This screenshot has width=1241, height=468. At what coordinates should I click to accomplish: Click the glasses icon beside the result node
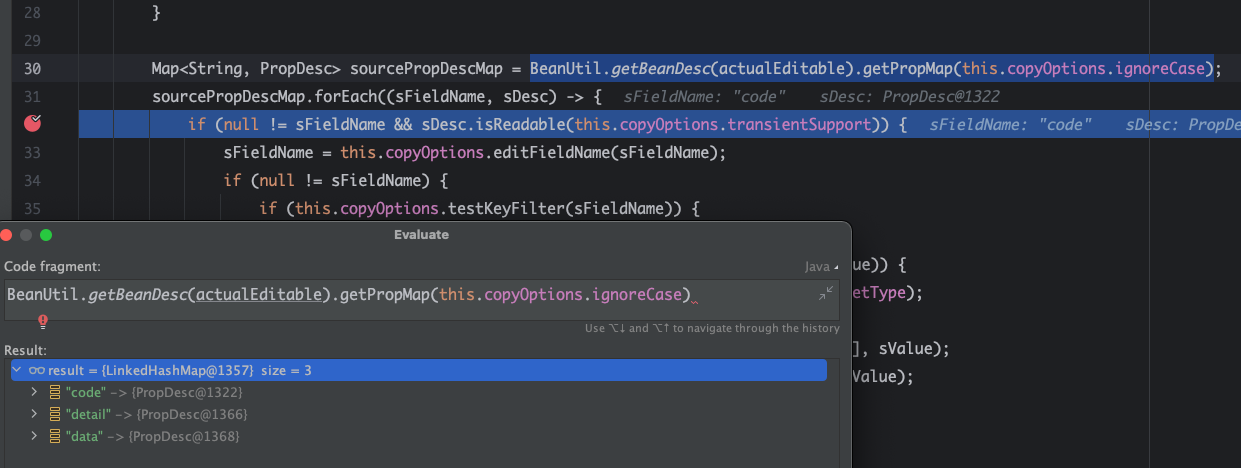[x=37, y=371]
